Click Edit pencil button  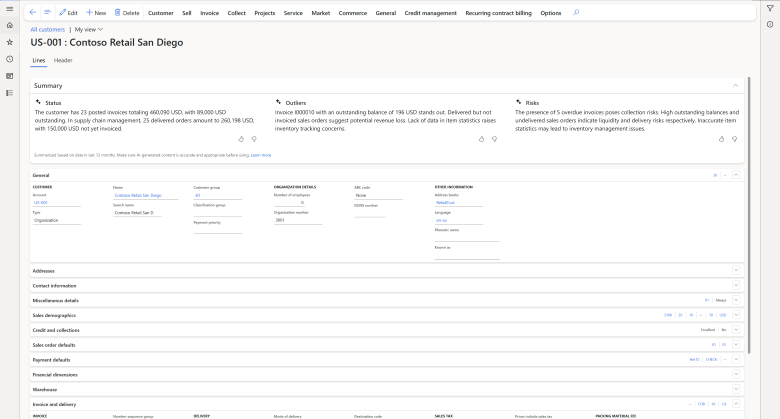68,13
